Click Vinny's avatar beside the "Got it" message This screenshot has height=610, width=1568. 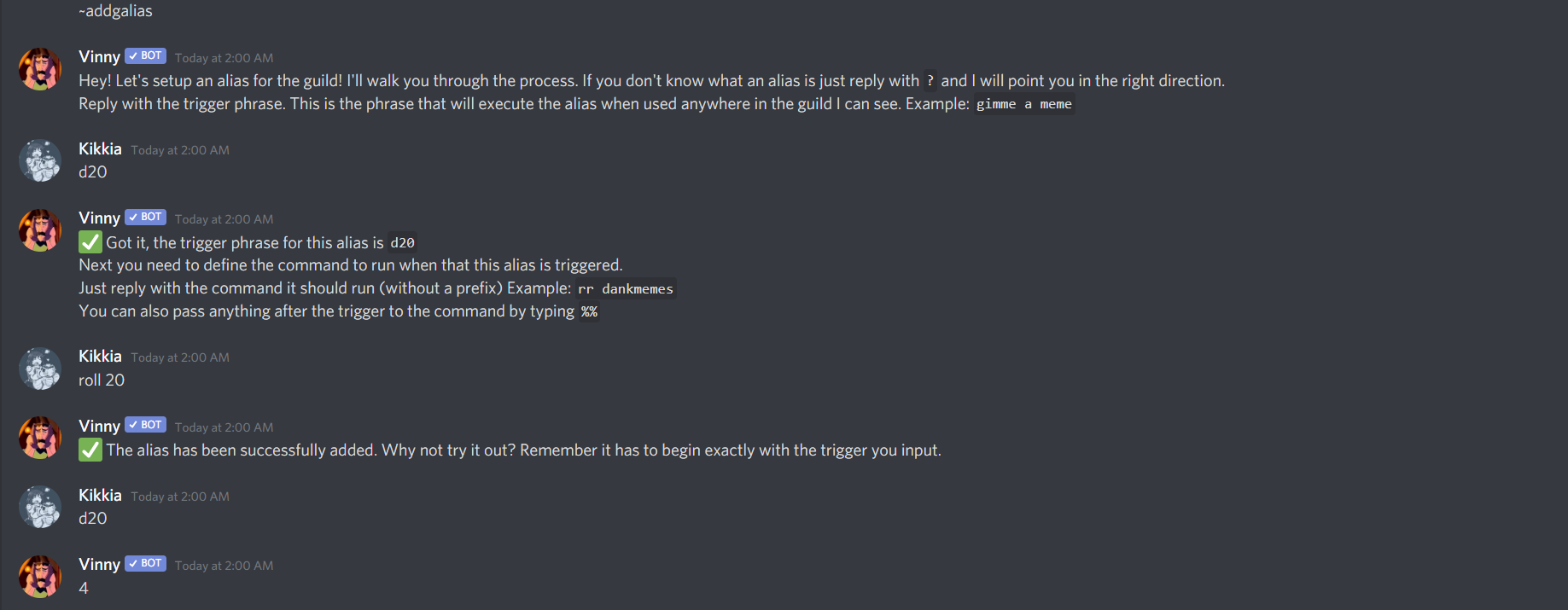click(x=40, y=230)
